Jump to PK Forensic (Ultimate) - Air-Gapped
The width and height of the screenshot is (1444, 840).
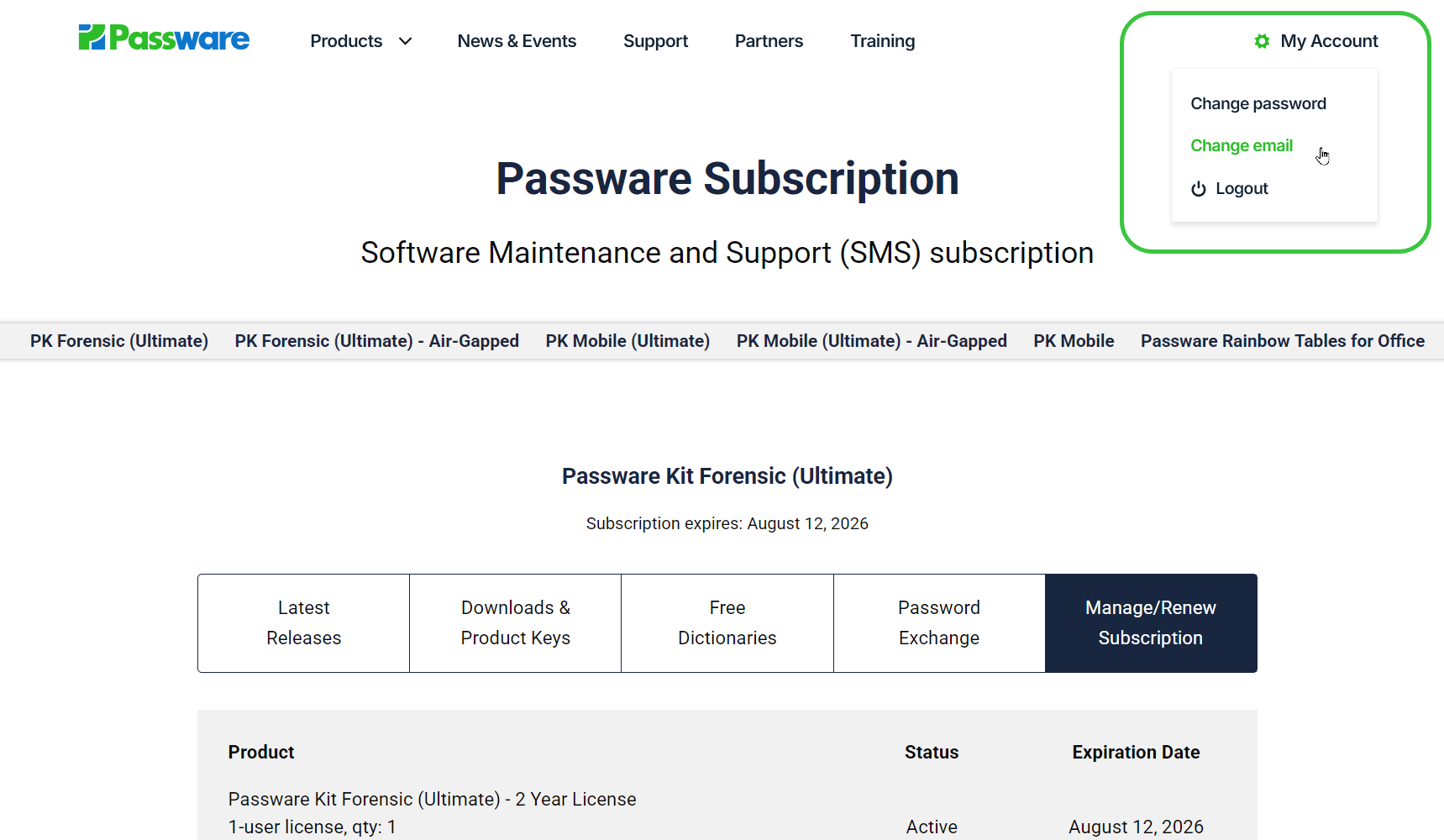point(376,341)
